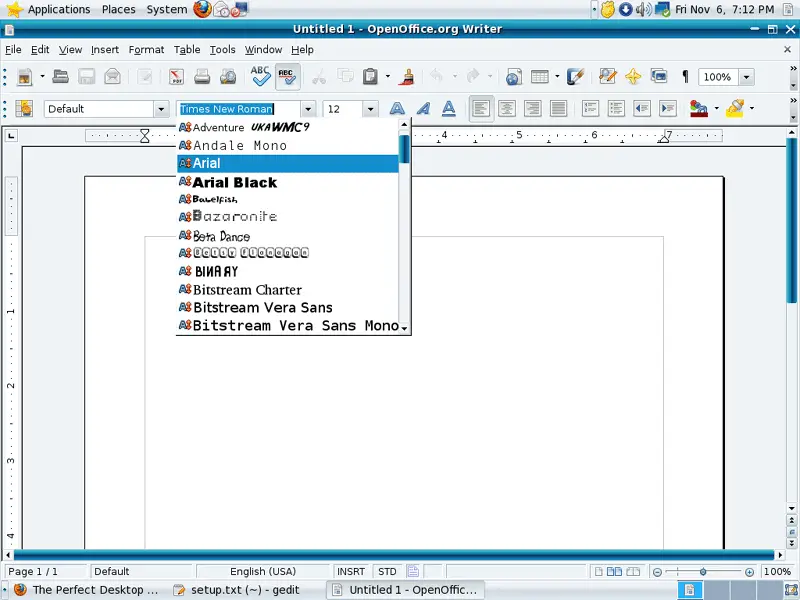800x600 pixels.
Task: Choose Bitstream Charter in the font list
Action: click(247, 290)
